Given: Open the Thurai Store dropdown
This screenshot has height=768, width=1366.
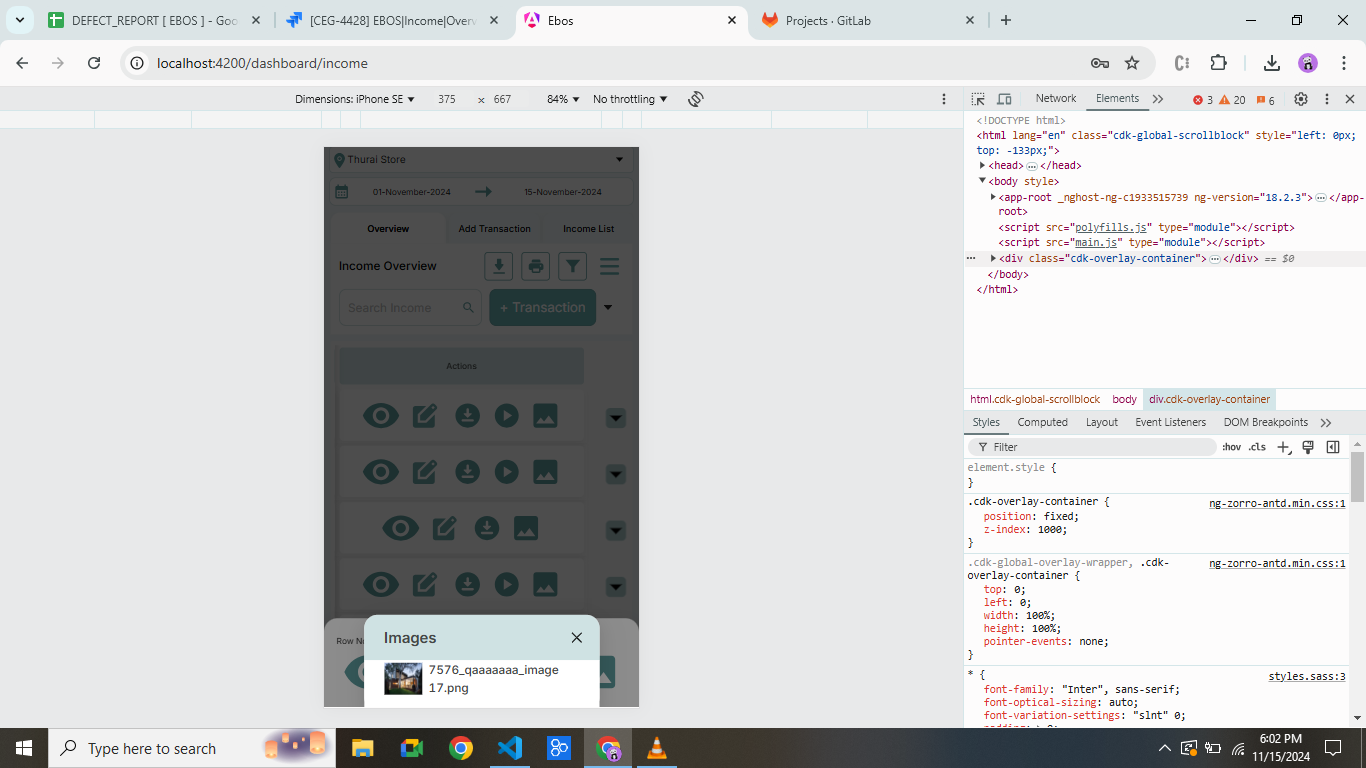Looking at the screenshot, I should [x=481, y=159].
